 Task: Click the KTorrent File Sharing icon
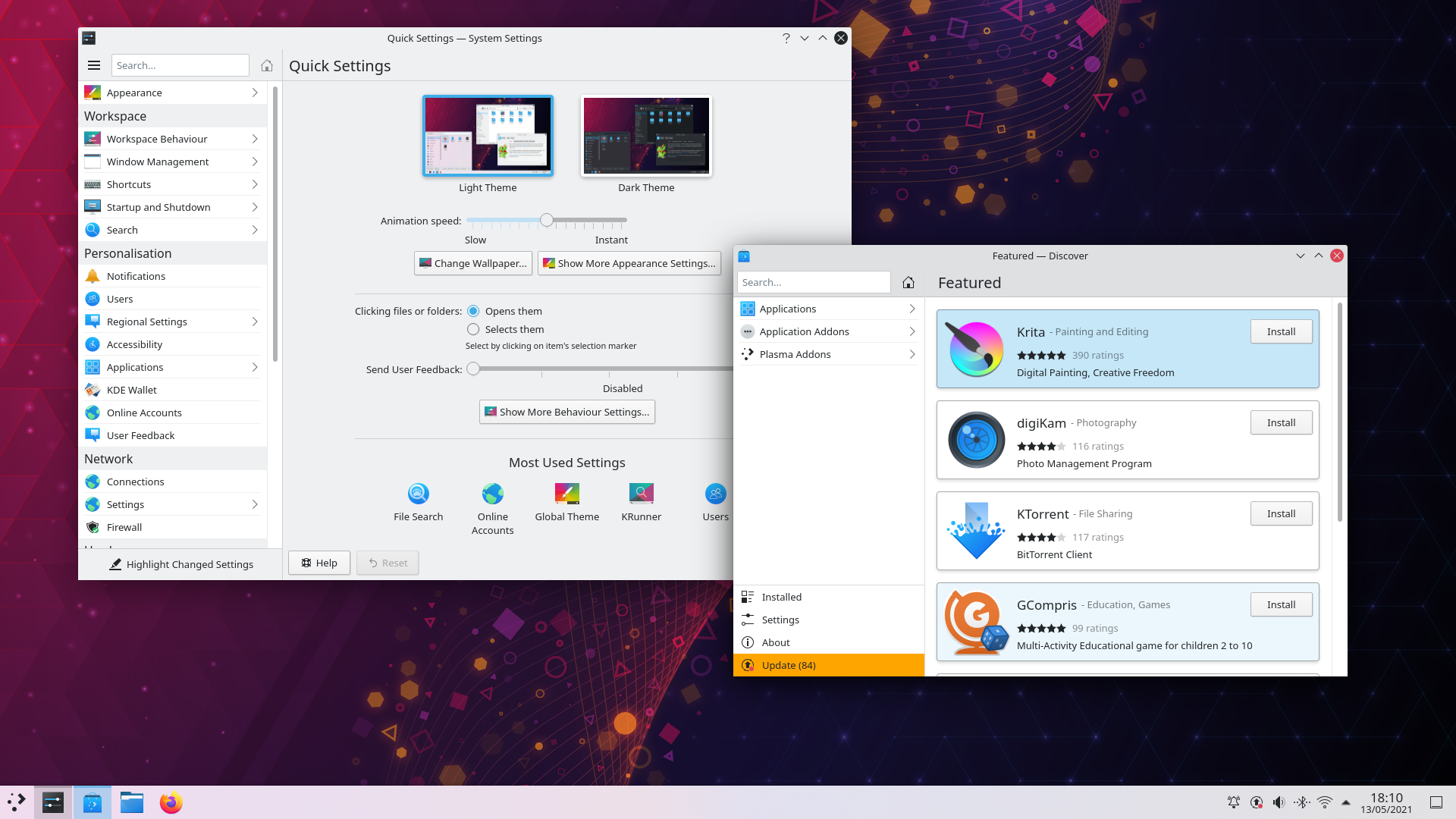[975, 530]
